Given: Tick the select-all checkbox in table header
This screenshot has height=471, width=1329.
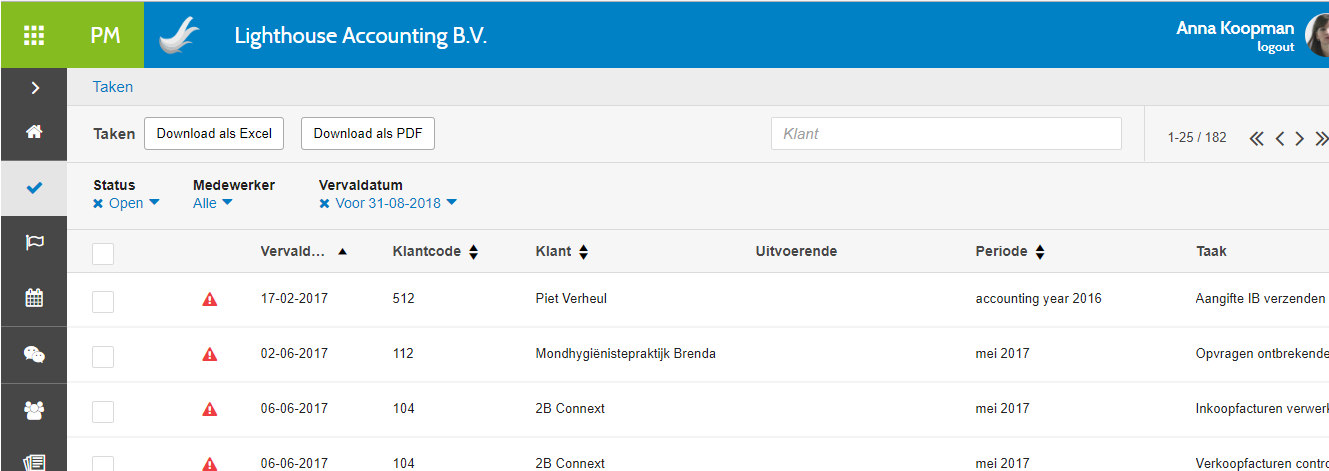Looking at the screenshot, I should click(103, 253).
